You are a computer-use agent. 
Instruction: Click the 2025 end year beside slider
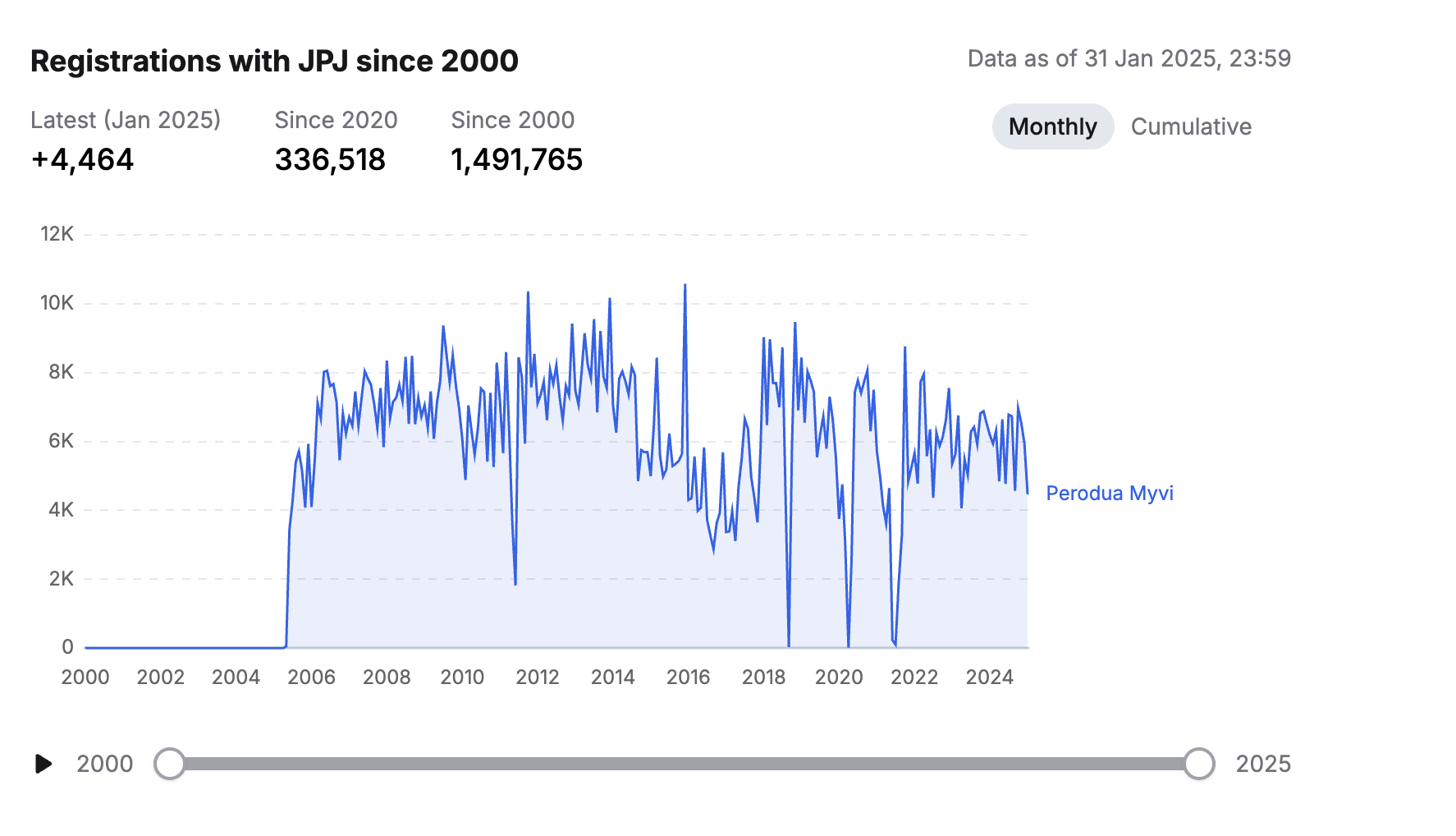pyautogui.click(x=1263, y=764)
